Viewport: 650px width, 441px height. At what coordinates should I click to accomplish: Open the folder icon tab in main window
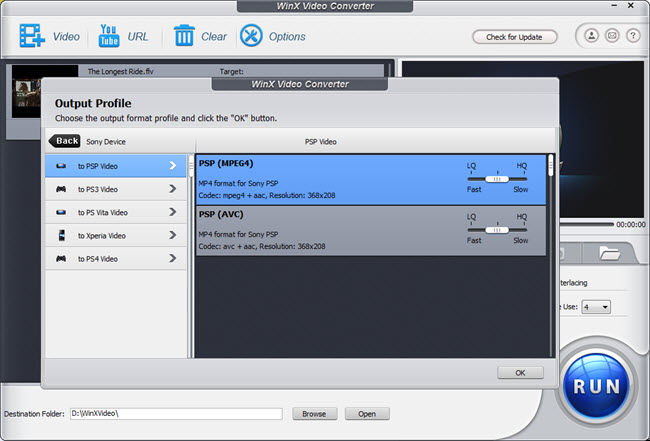pyautogui.click(x=610, y=253)
